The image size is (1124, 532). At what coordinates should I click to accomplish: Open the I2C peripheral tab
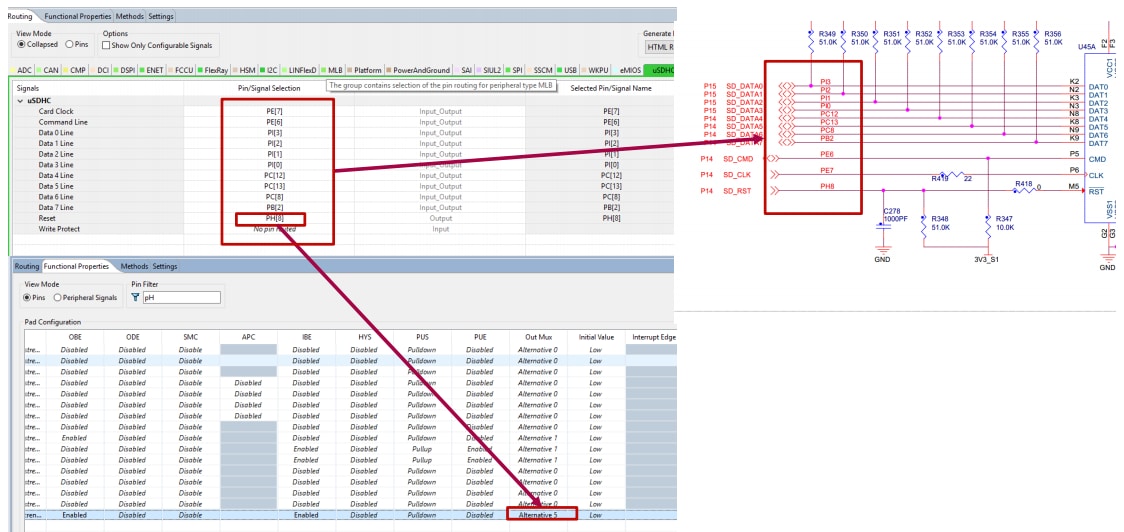[270, 71]
